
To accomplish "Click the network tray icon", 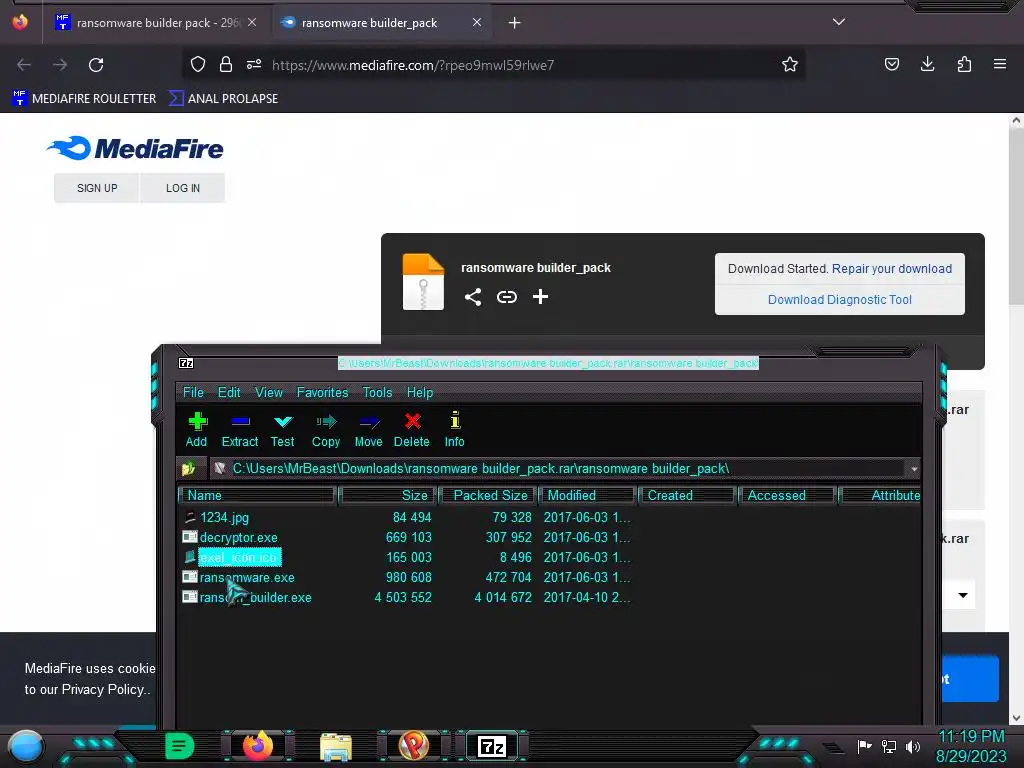I will (x=889, y=746).
